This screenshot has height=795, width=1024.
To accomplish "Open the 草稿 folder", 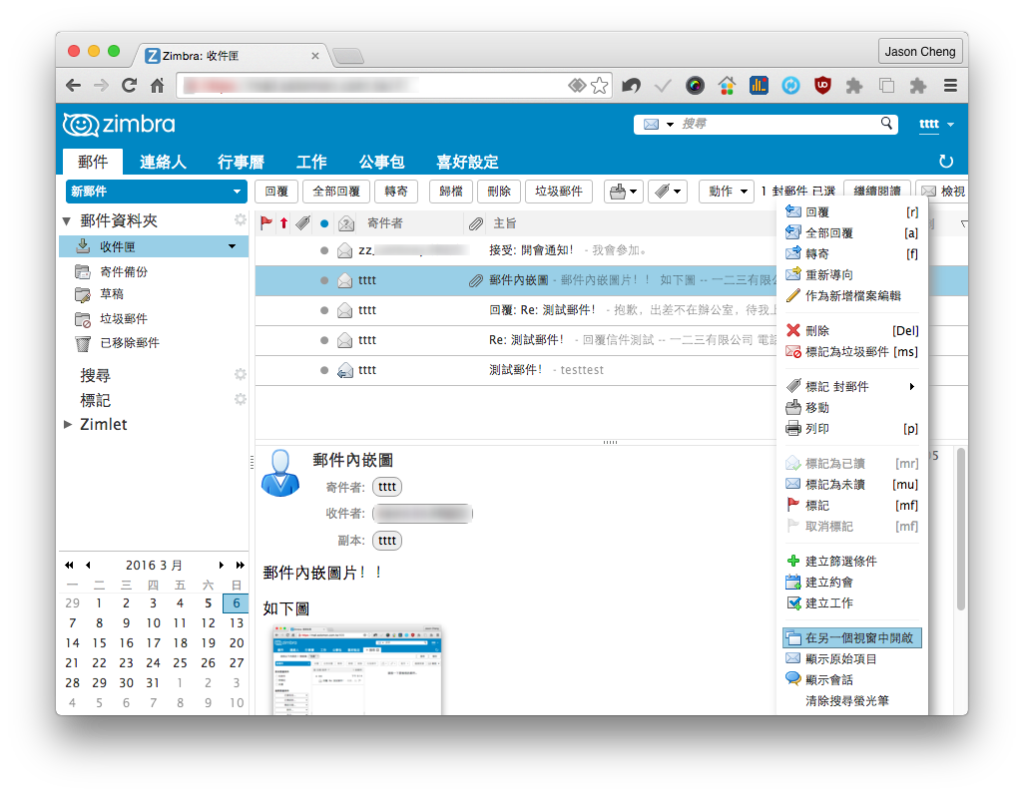I will (112, 295).
